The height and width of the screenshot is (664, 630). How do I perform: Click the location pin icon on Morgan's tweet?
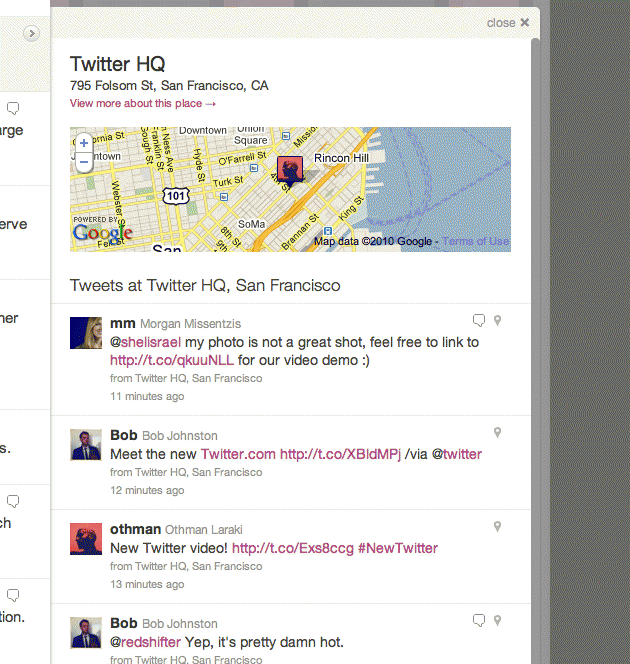click(x=497, y=321)
